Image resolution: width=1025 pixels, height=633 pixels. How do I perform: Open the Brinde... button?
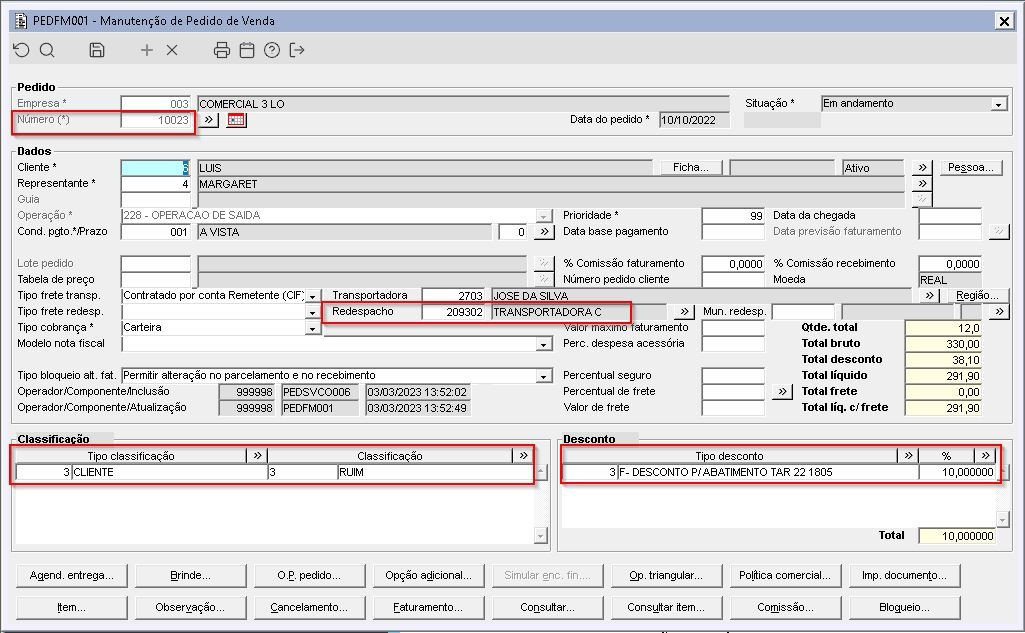190,575
